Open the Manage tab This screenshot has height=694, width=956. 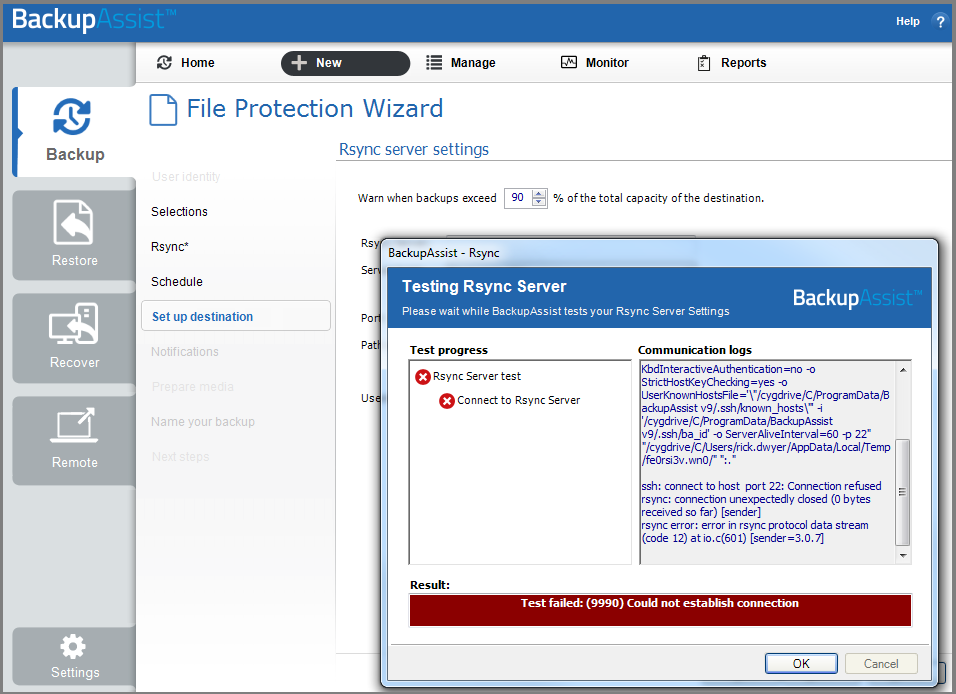tap(461, 62)
